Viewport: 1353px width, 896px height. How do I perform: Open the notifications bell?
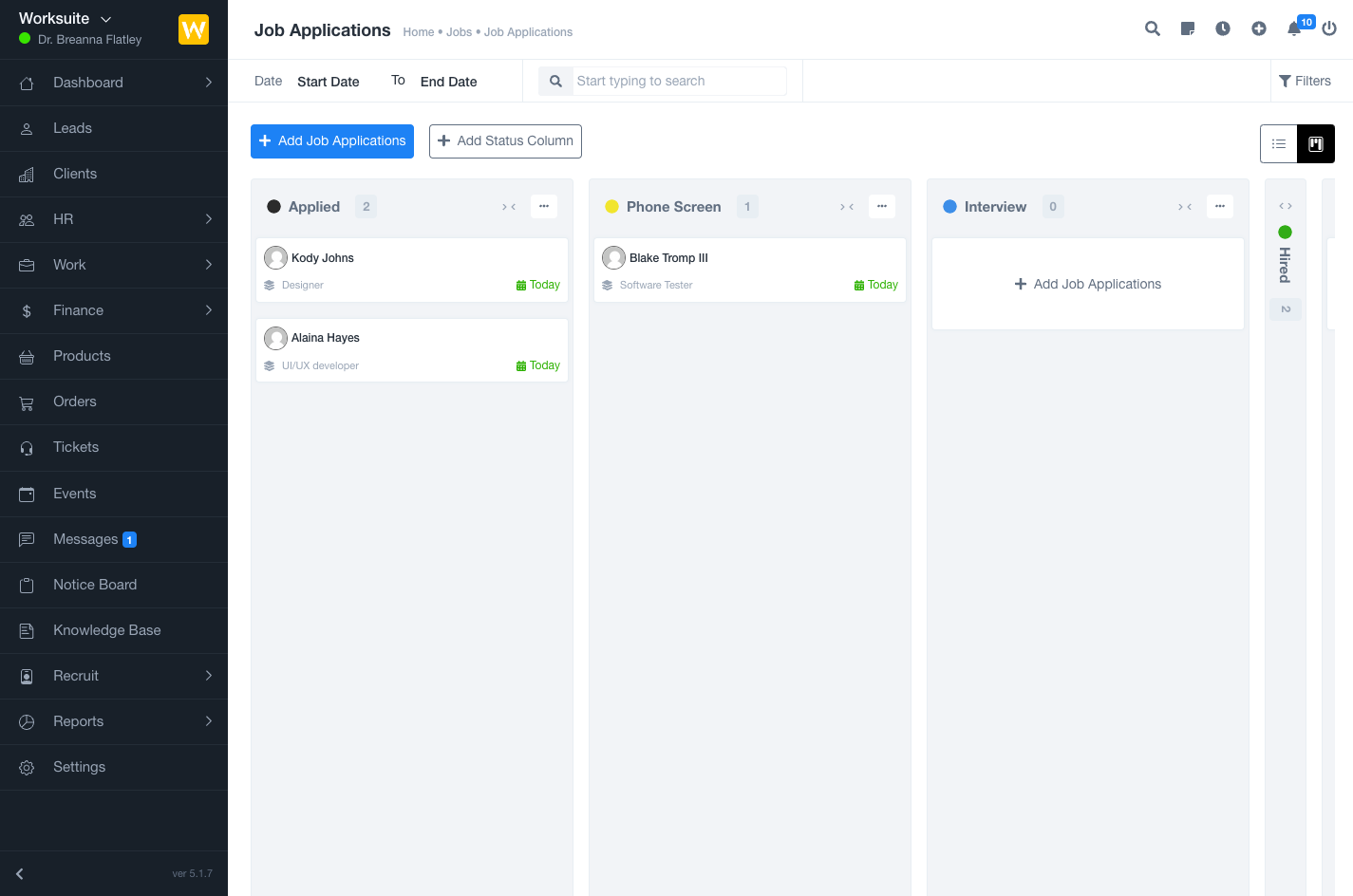(x=1294, y=28)
